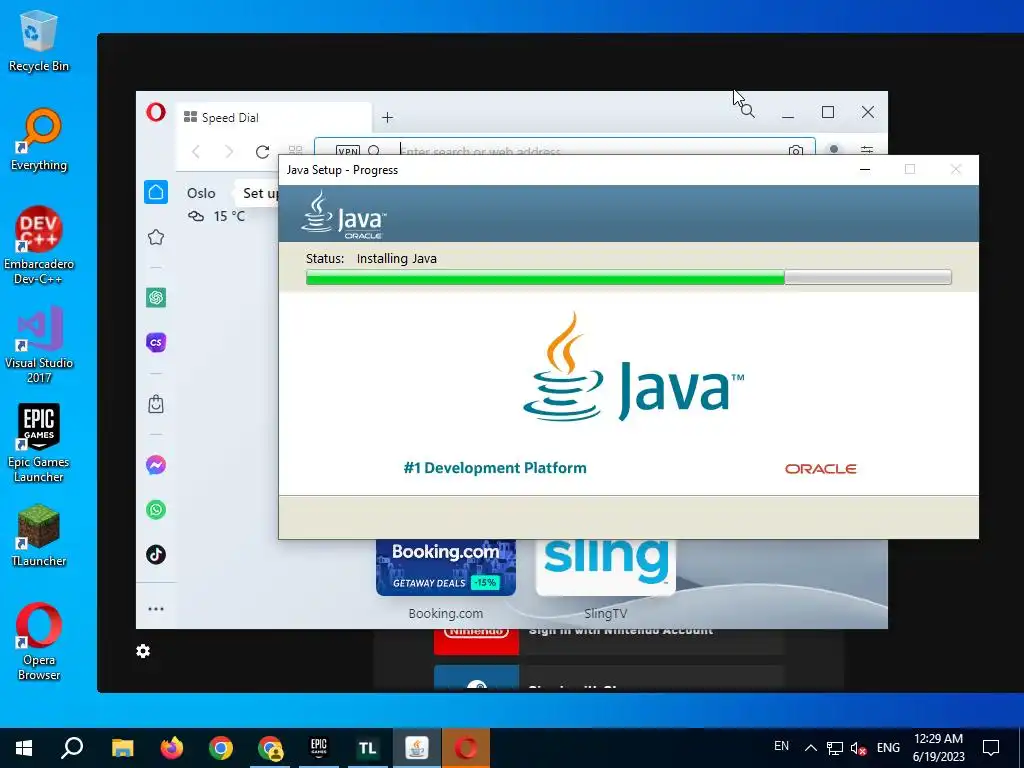This screenshot has width=1024, height=768.
Task: Select Embarcadero Dev-C++ desktop shortcut
Action: (x=39, y=246)
